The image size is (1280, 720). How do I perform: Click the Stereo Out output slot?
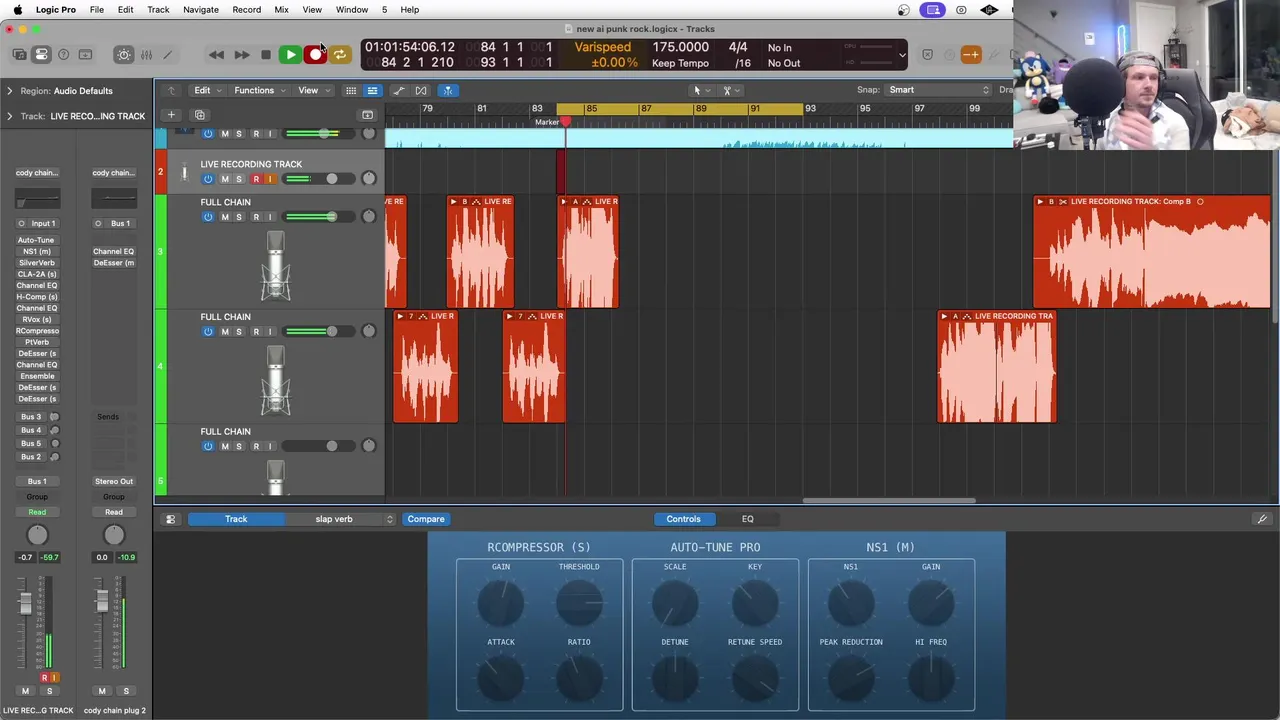[x=113, y=482]
